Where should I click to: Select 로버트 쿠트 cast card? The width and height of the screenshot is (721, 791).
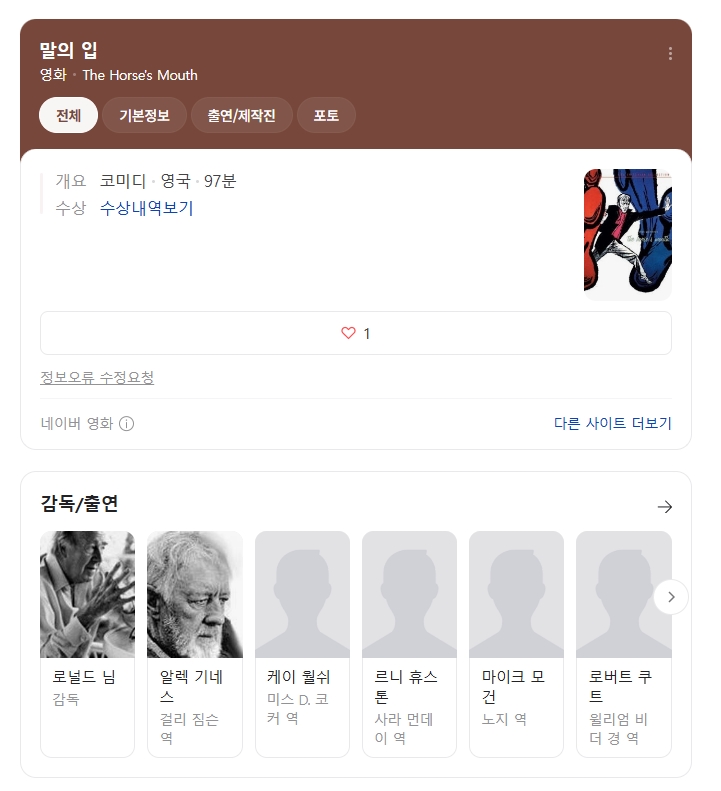tap(624, 644)
